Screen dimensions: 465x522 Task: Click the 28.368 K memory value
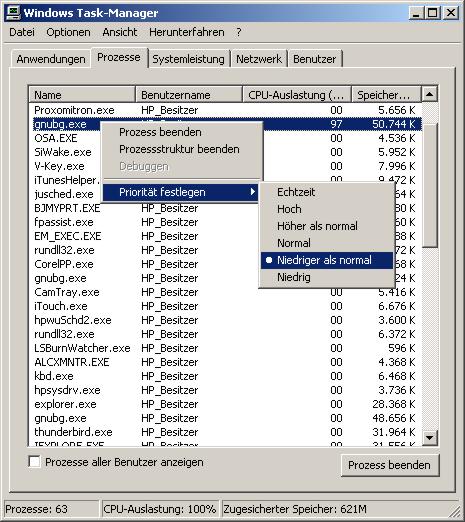point(394,404)
